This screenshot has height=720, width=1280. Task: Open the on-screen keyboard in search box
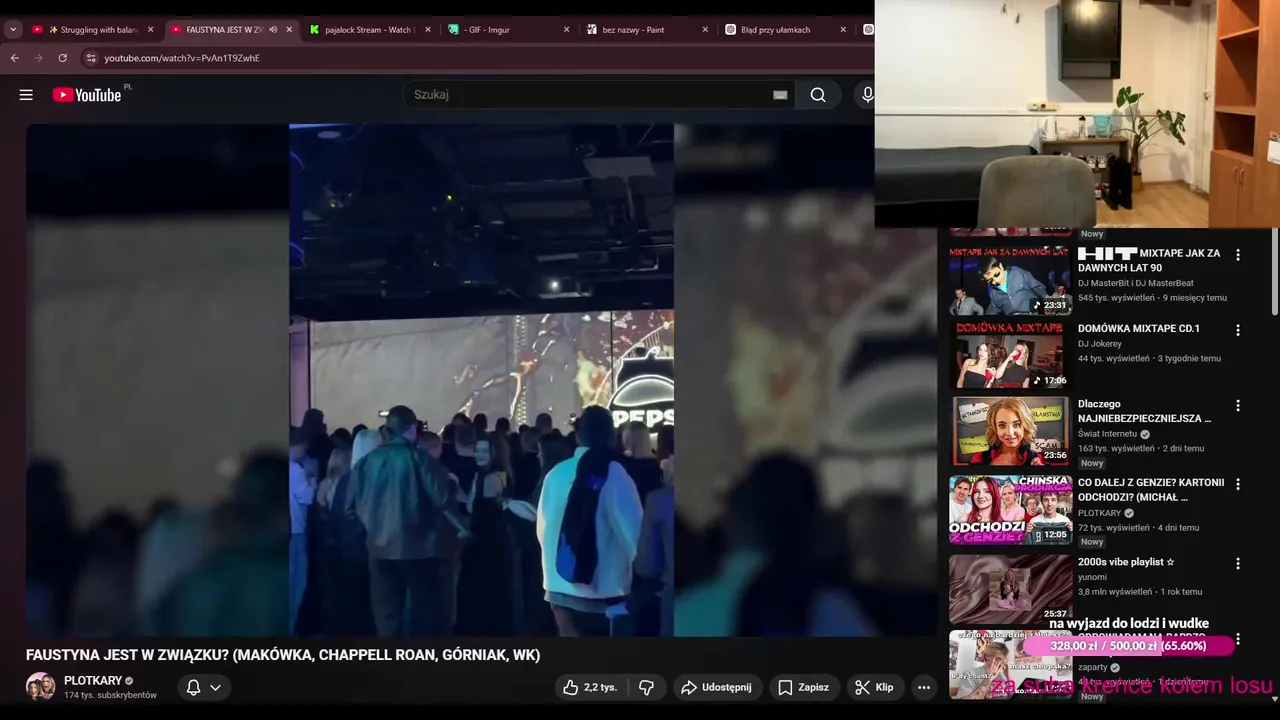click(x=780, y=95)
